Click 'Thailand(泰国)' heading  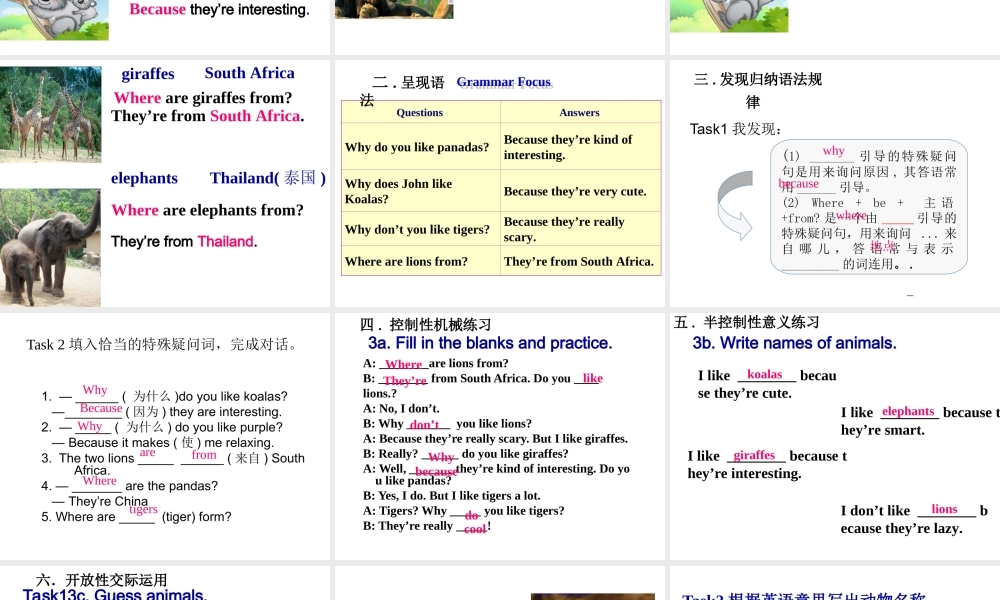(x=268, y=178)
